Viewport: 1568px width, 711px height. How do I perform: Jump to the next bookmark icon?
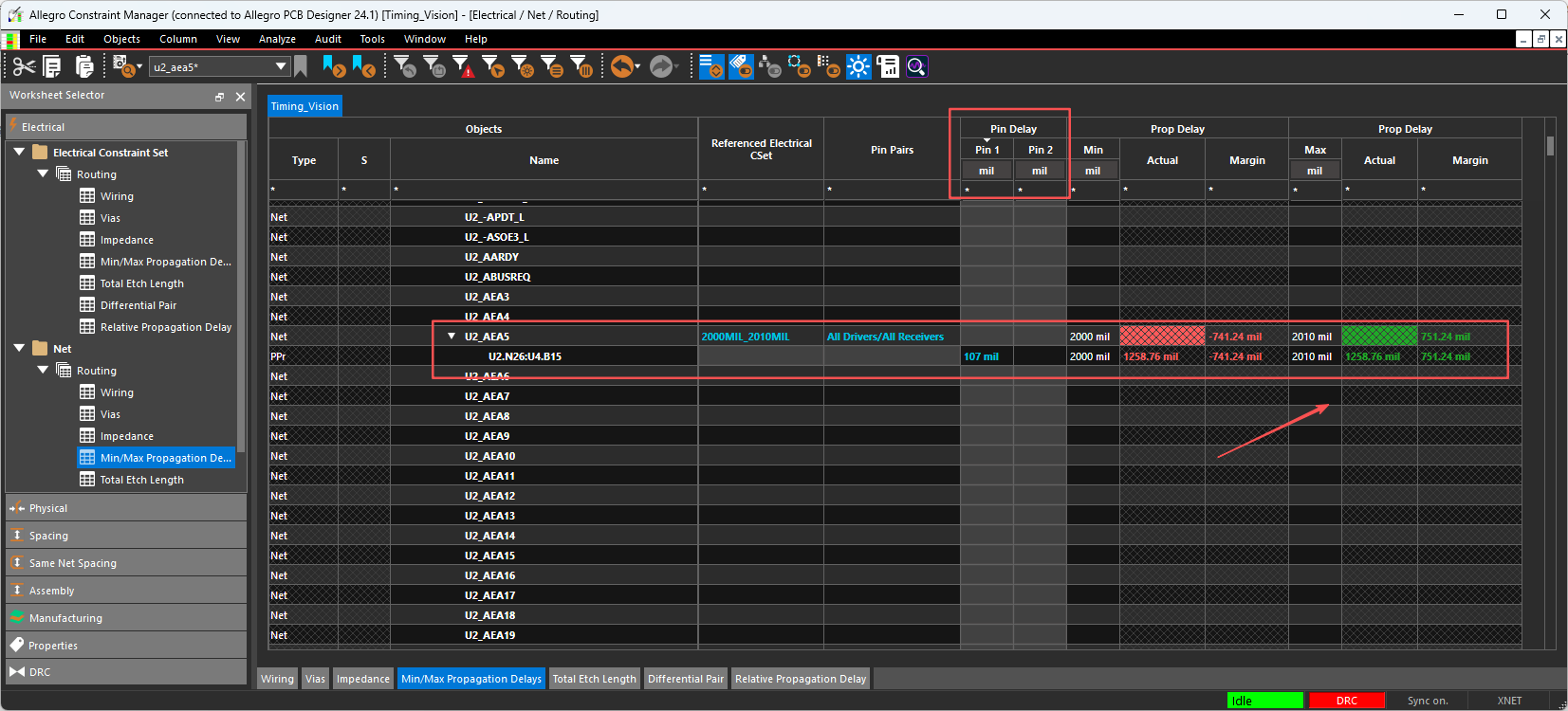tap(334, 66)
